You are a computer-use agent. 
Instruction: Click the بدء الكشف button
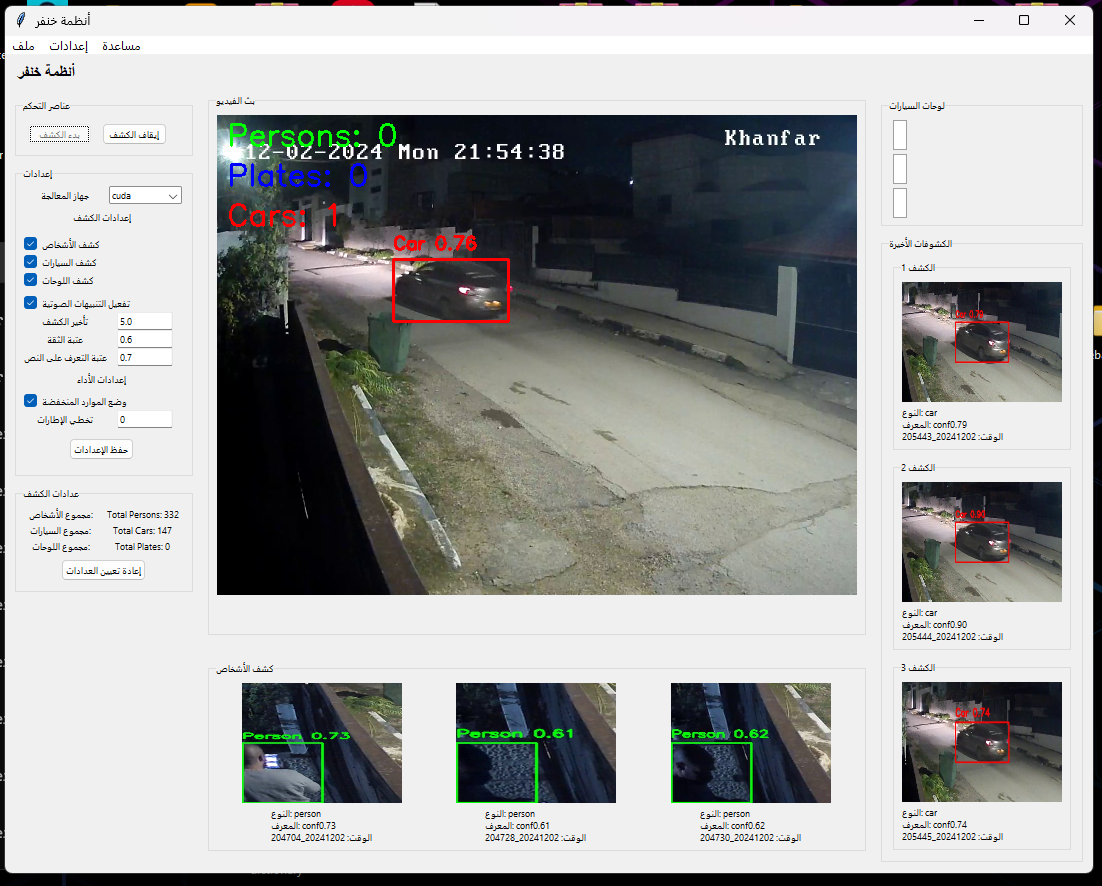(x=59, y=134)
